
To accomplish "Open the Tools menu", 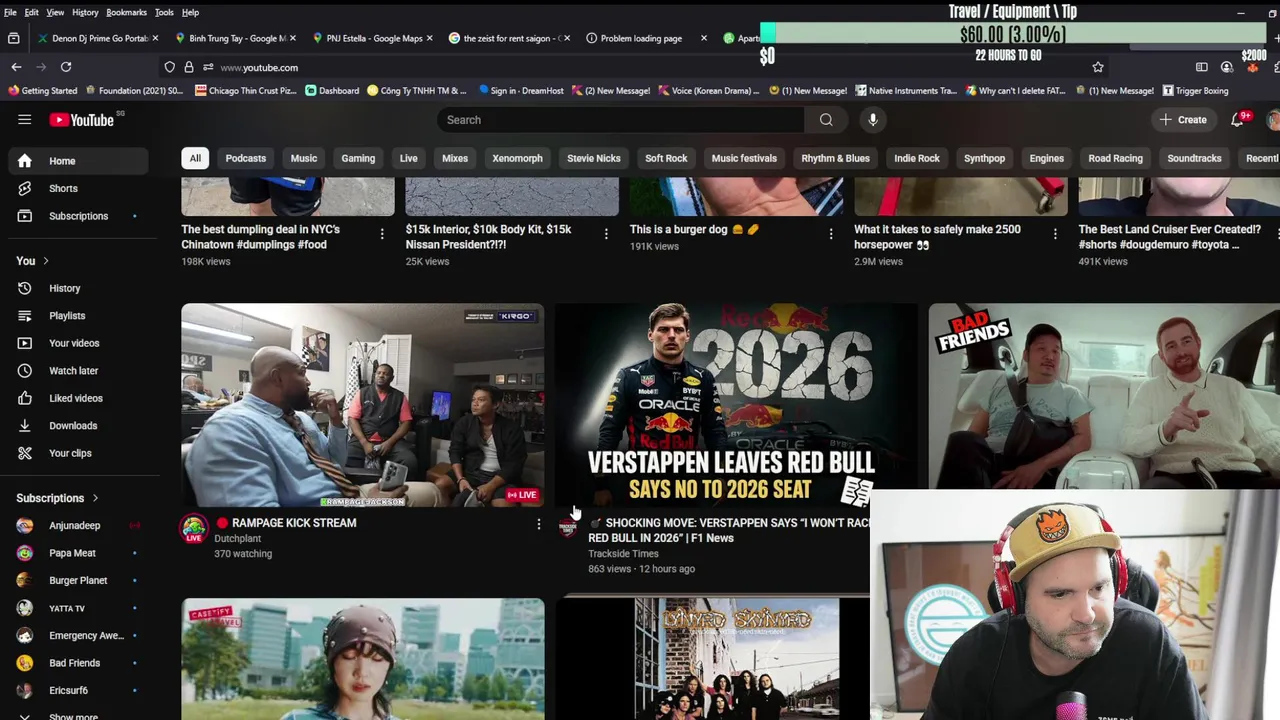I will (x=164, y=12).
